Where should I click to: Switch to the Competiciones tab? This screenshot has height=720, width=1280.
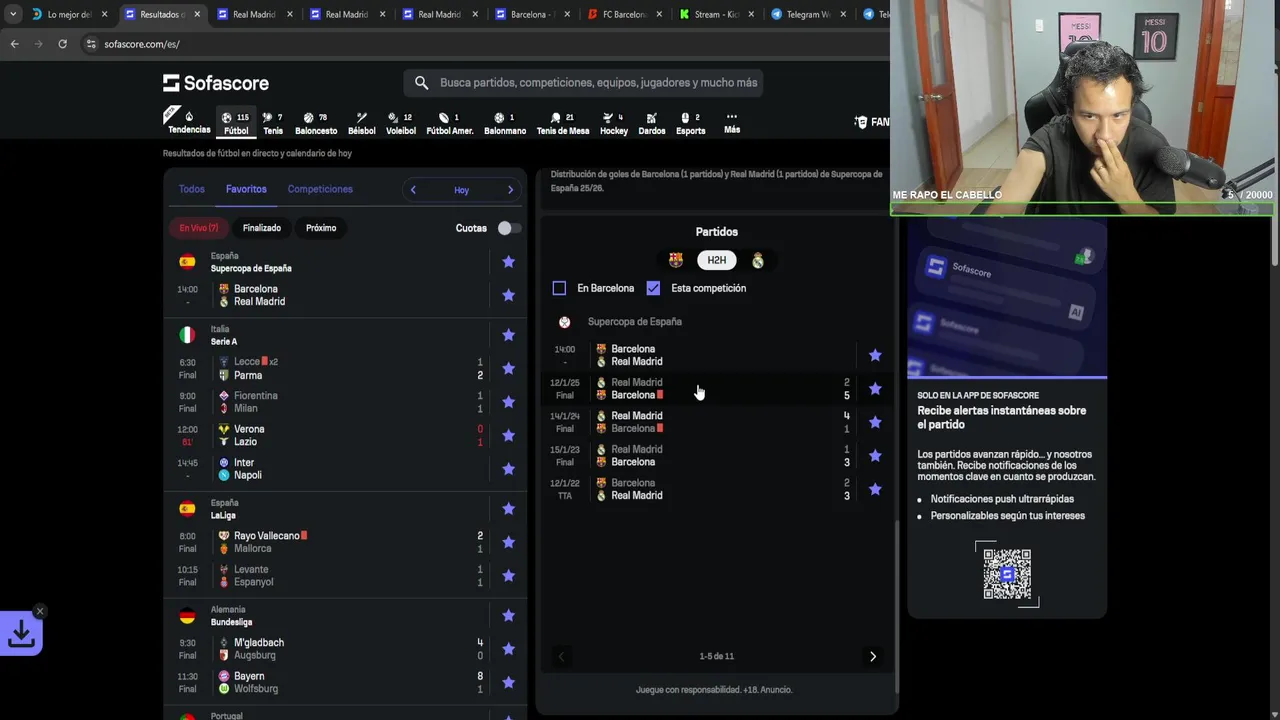(320, 189)
